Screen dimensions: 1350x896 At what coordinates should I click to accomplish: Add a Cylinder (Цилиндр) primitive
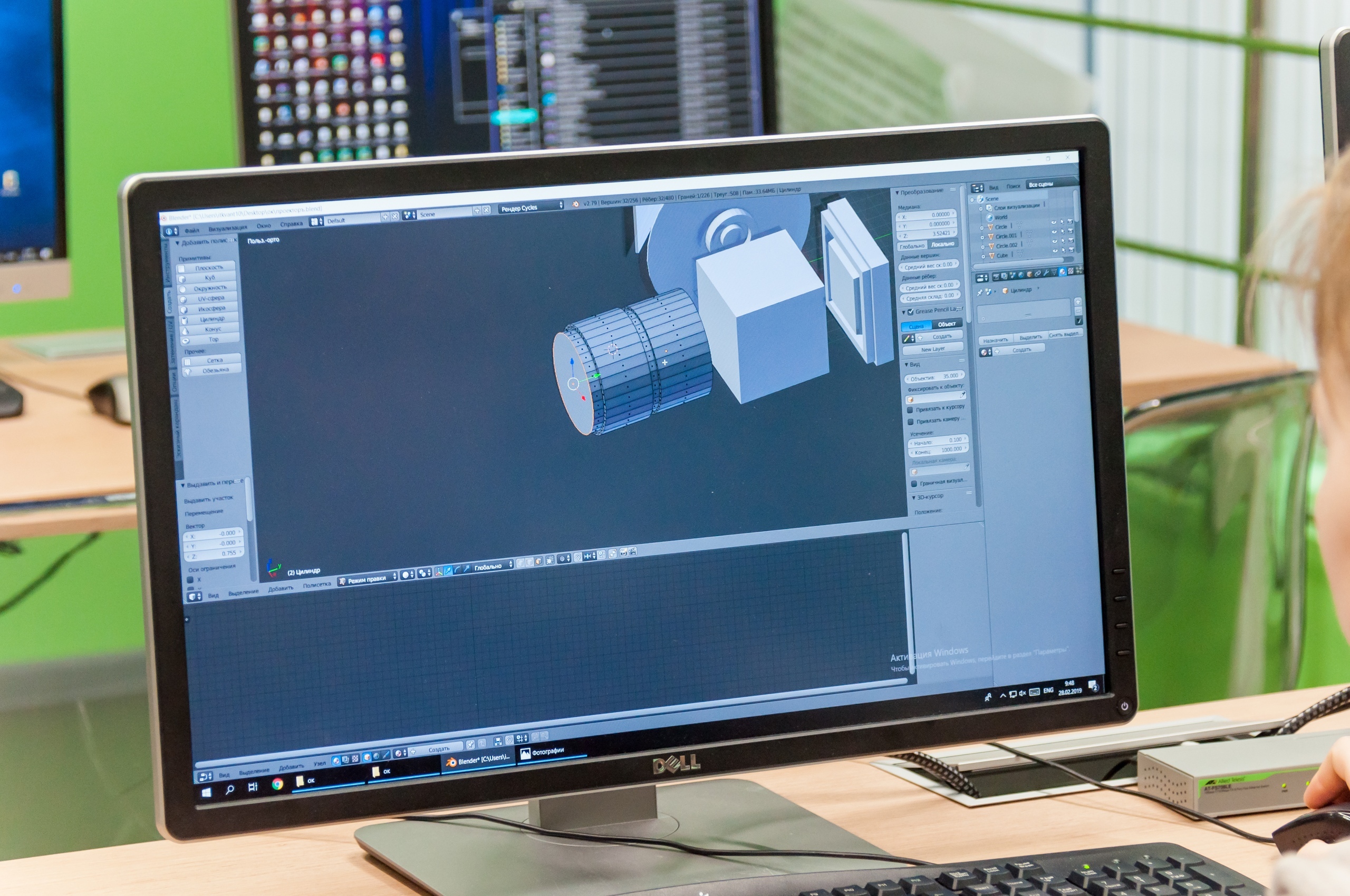208,319
